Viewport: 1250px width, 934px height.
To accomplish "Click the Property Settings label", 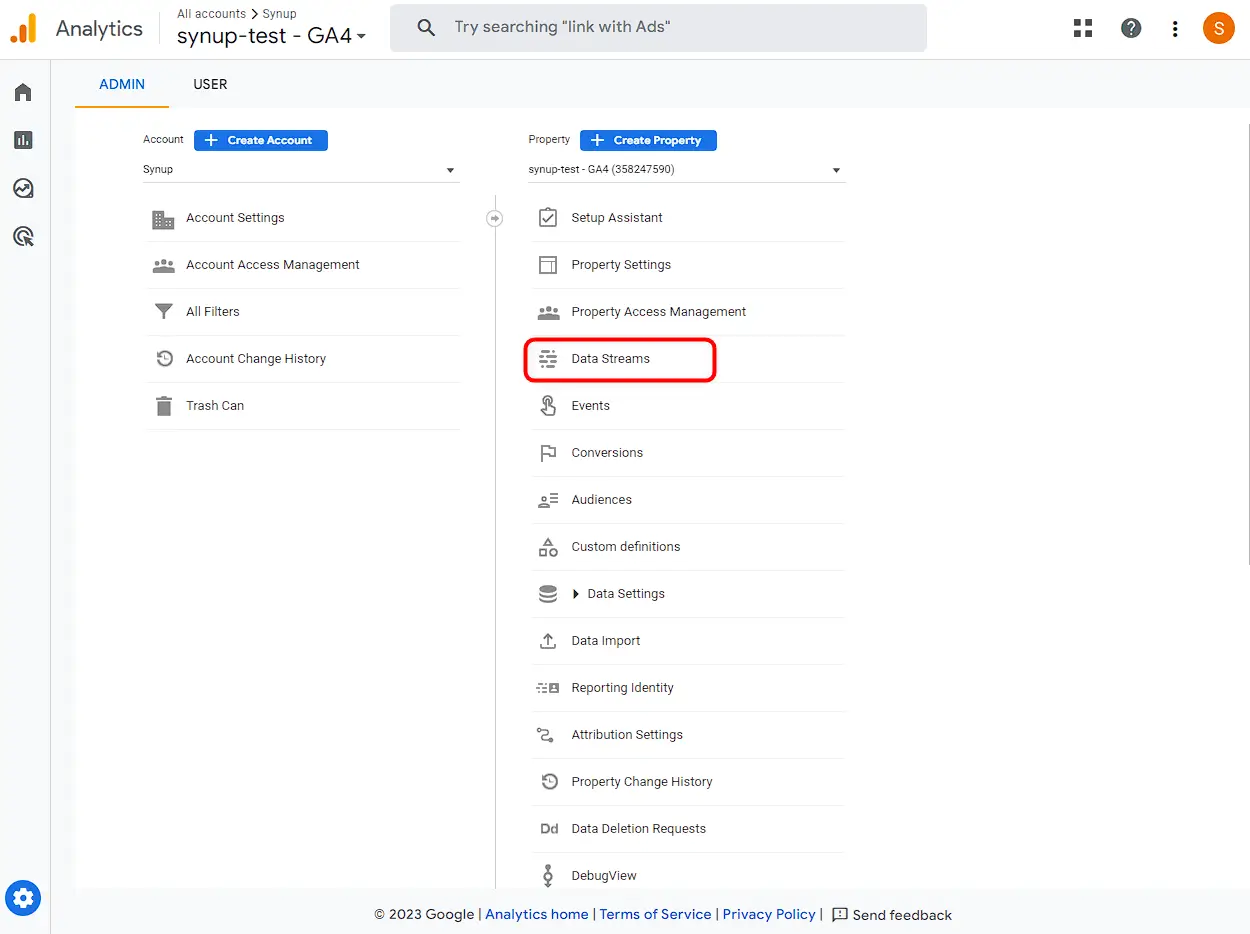I will [x=621, y=265].
